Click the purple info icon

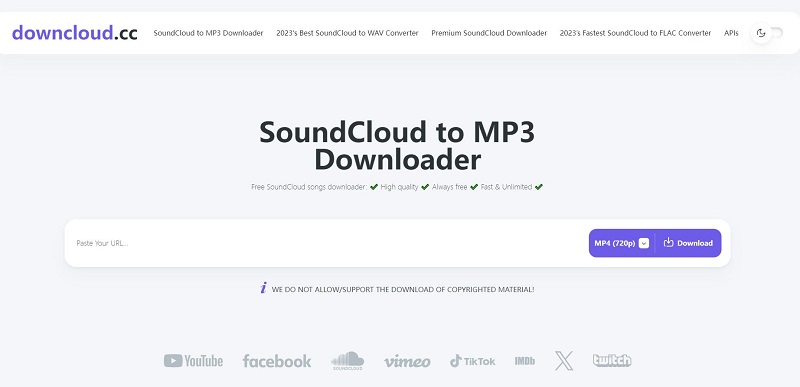click(263, 288)
